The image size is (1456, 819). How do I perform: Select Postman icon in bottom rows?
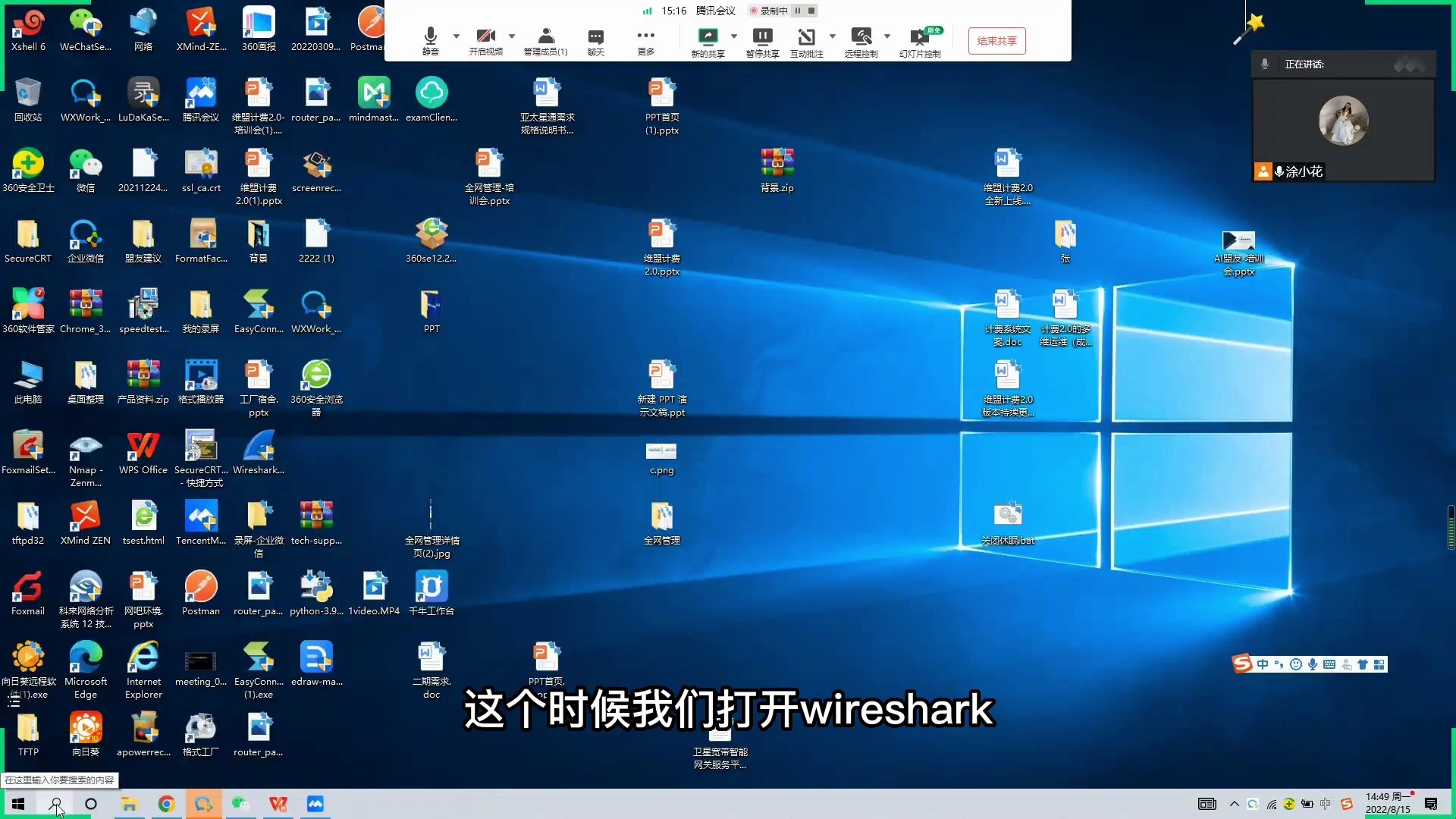(x=201, y=593)
